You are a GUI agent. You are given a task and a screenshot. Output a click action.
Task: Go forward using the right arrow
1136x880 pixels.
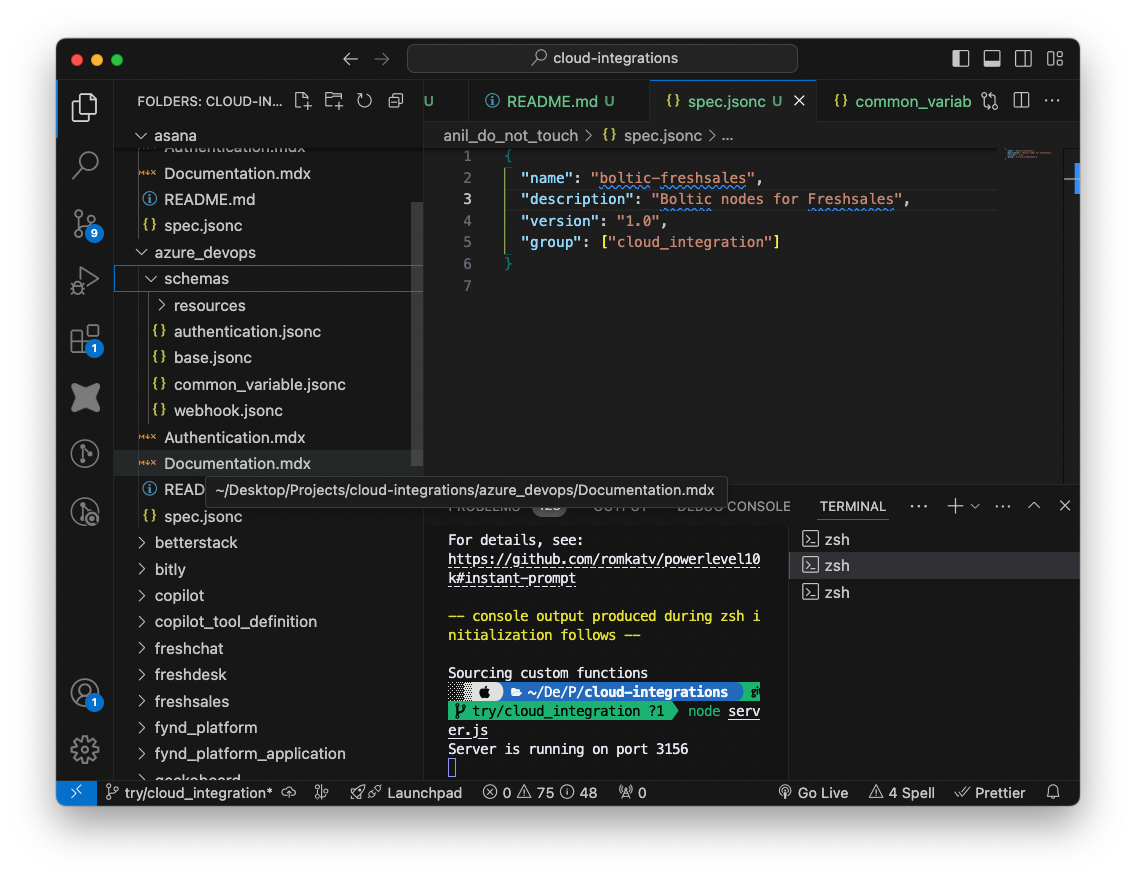pyautogui.click(x=382, y=59)
